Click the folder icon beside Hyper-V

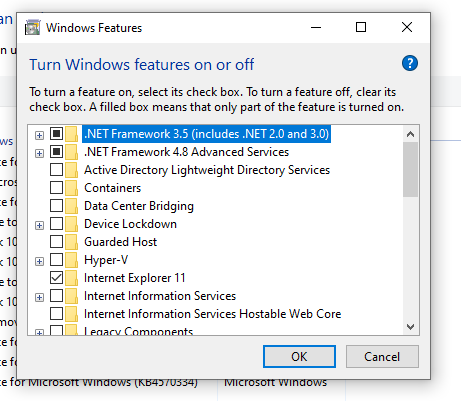point(71,260)
